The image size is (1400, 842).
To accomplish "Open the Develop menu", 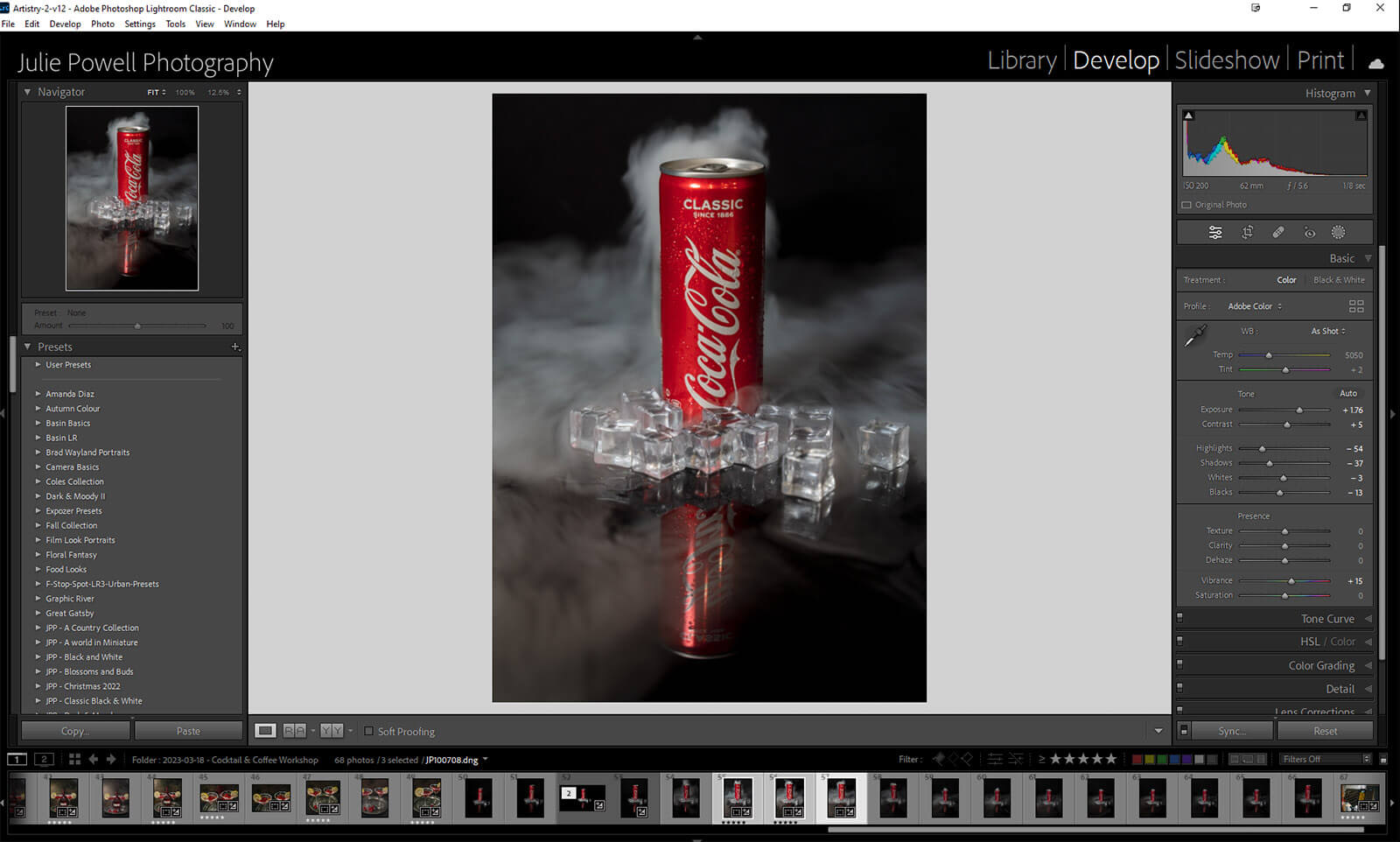I will click(x=65, y=24).
